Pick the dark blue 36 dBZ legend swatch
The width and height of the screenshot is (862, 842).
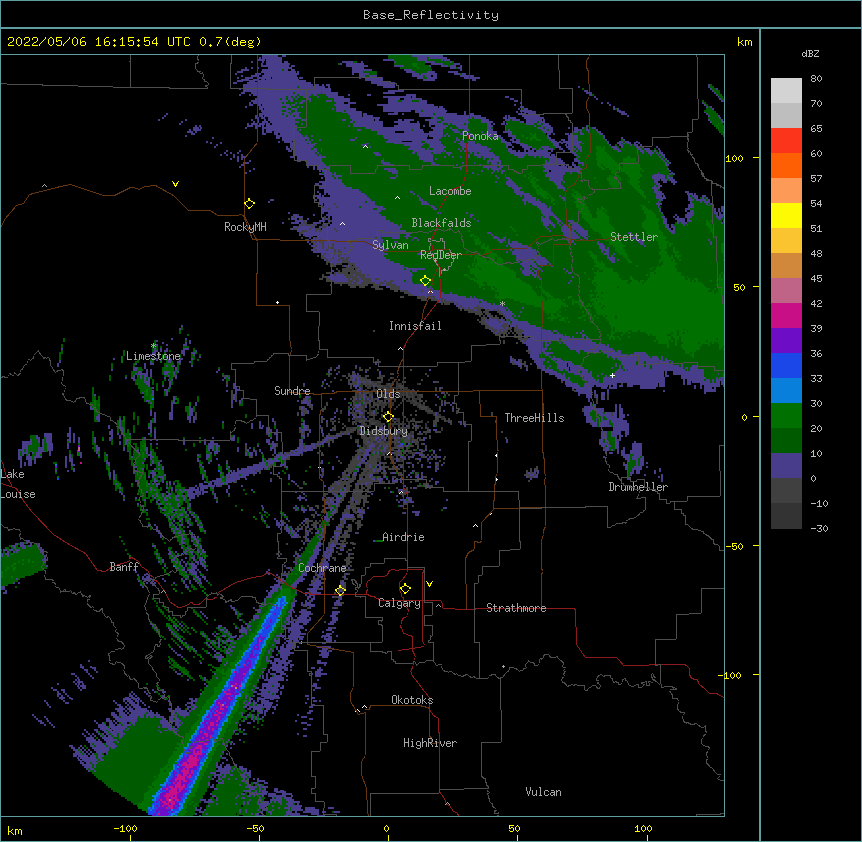coord(786,365)
